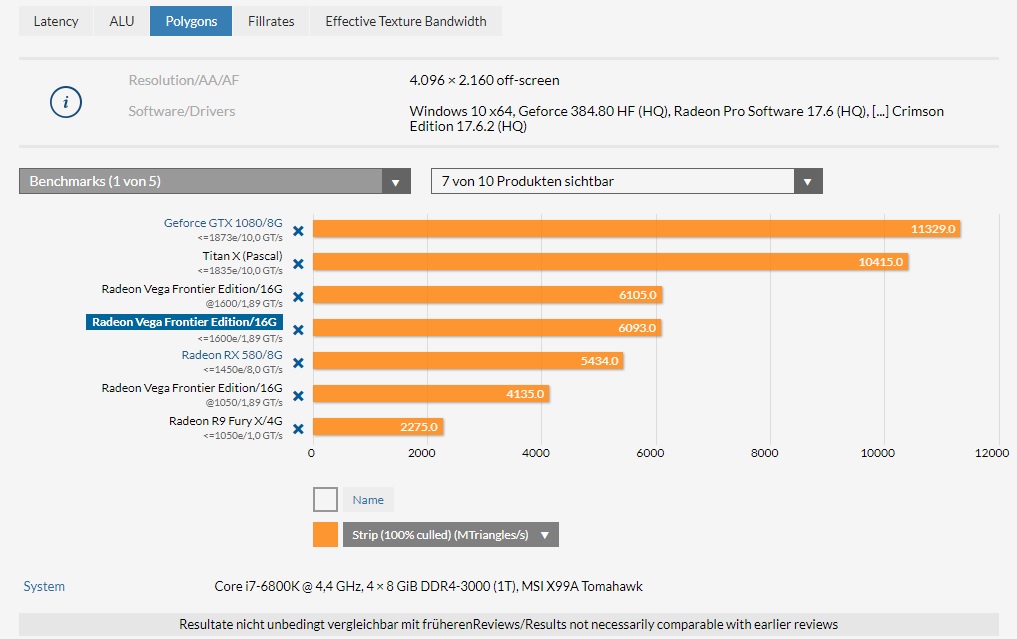
Task: Click the Name column label
Action: click(368, 500)
